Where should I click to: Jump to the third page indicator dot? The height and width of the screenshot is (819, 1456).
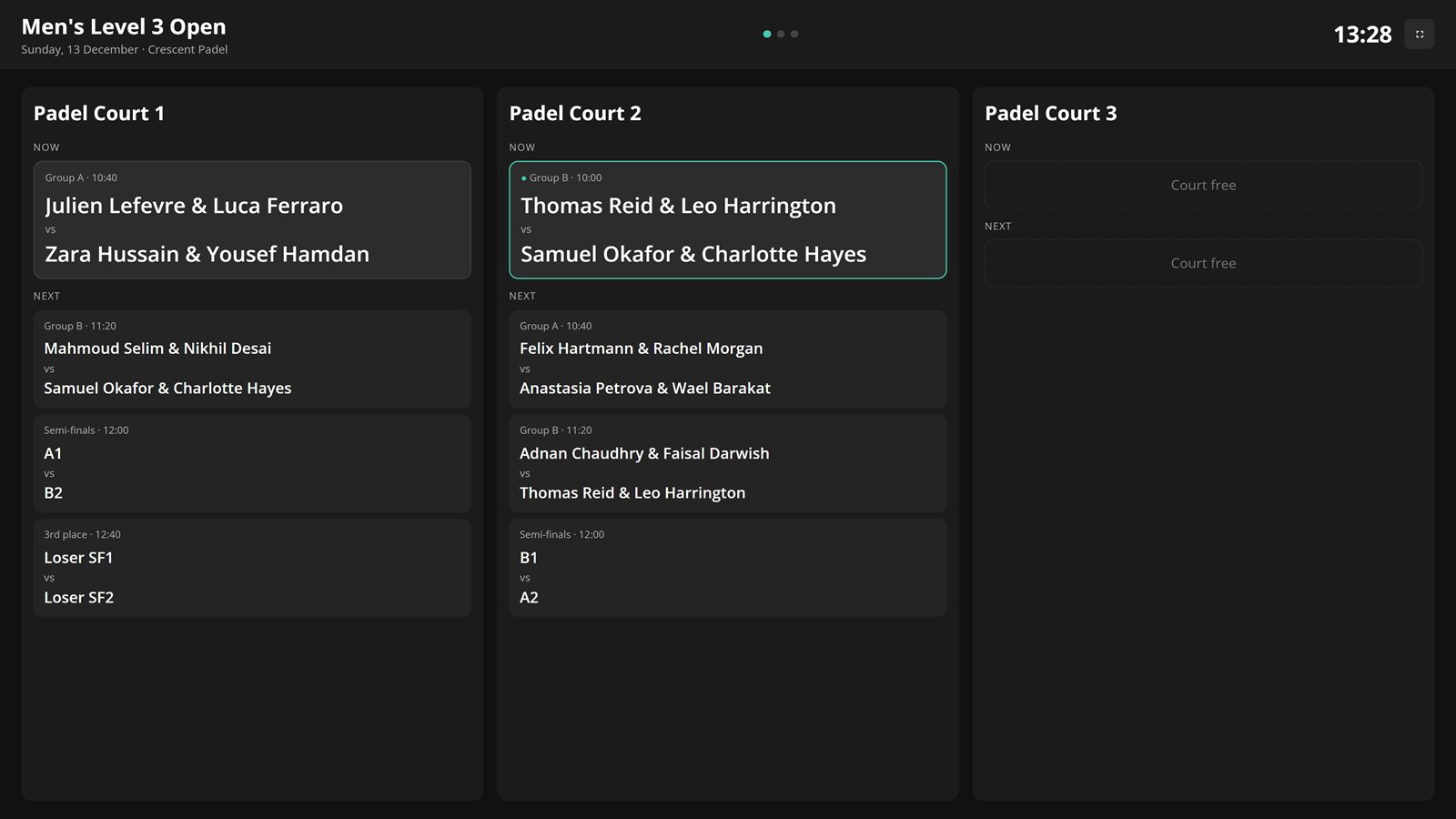pyautogui.click(x=794, y=35)
